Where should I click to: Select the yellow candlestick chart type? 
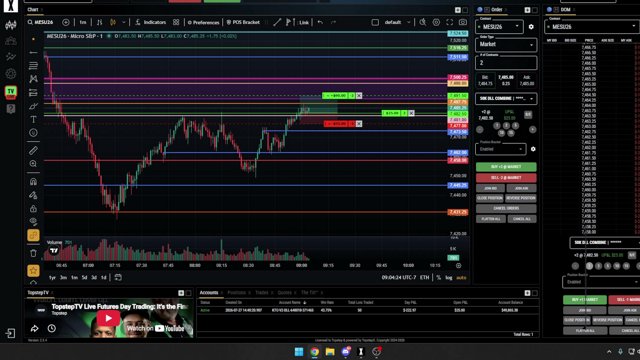(113, 22)
